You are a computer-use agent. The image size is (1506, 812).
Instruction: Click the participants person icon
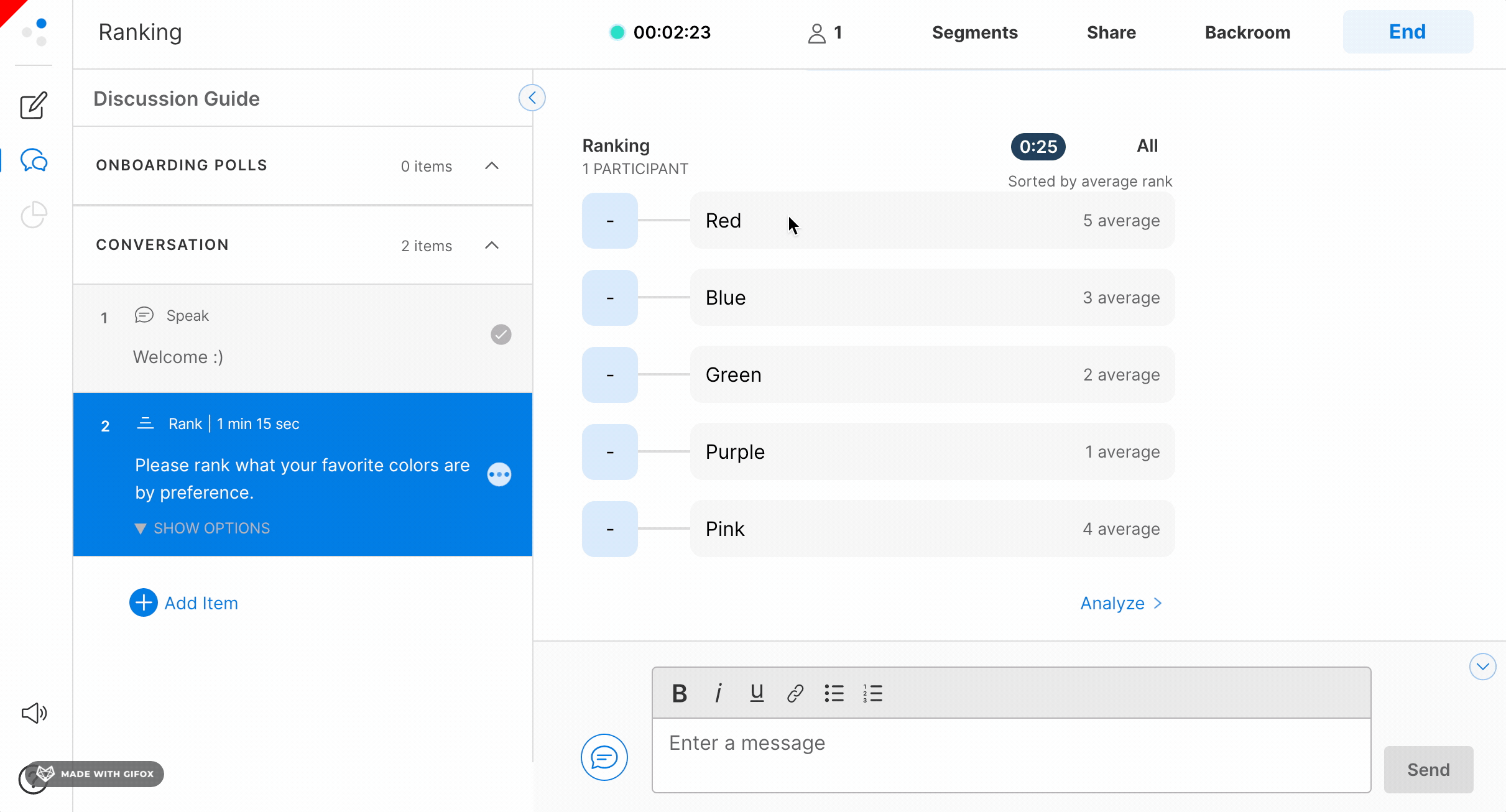click(816, 32)
